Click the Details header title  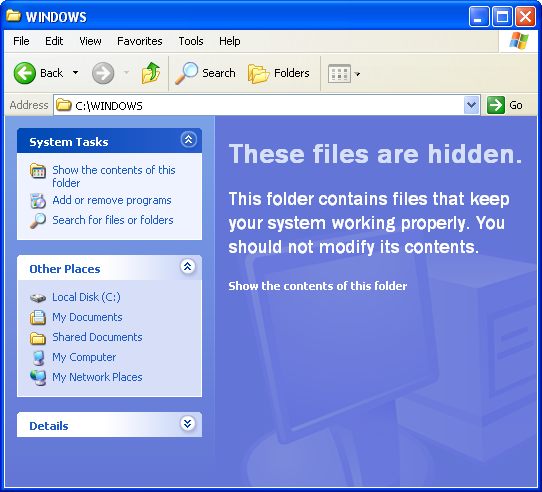pyautogui.click(x=49, y=426)
